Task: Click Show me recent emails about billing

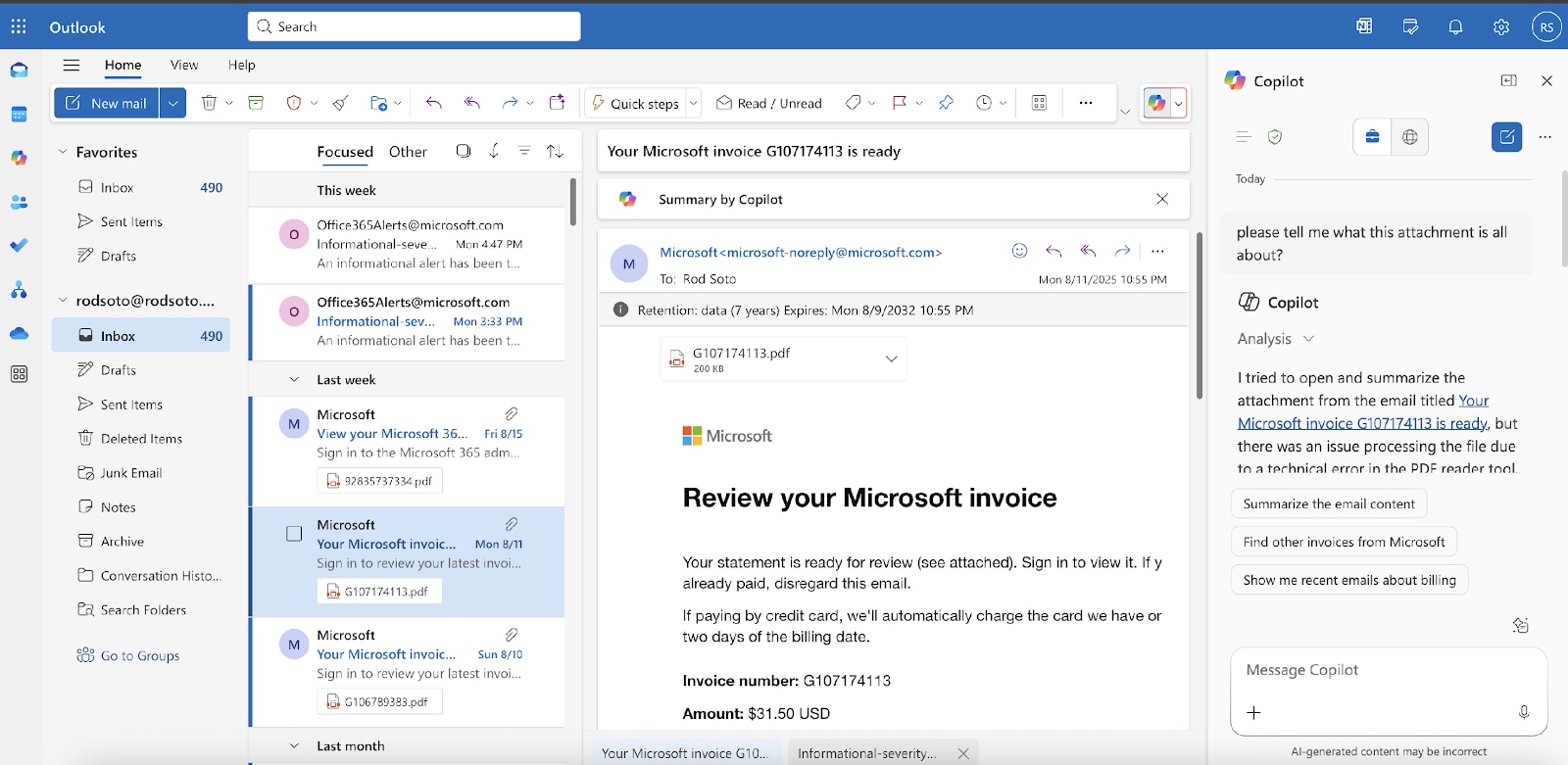Action: coord(1349,580)
